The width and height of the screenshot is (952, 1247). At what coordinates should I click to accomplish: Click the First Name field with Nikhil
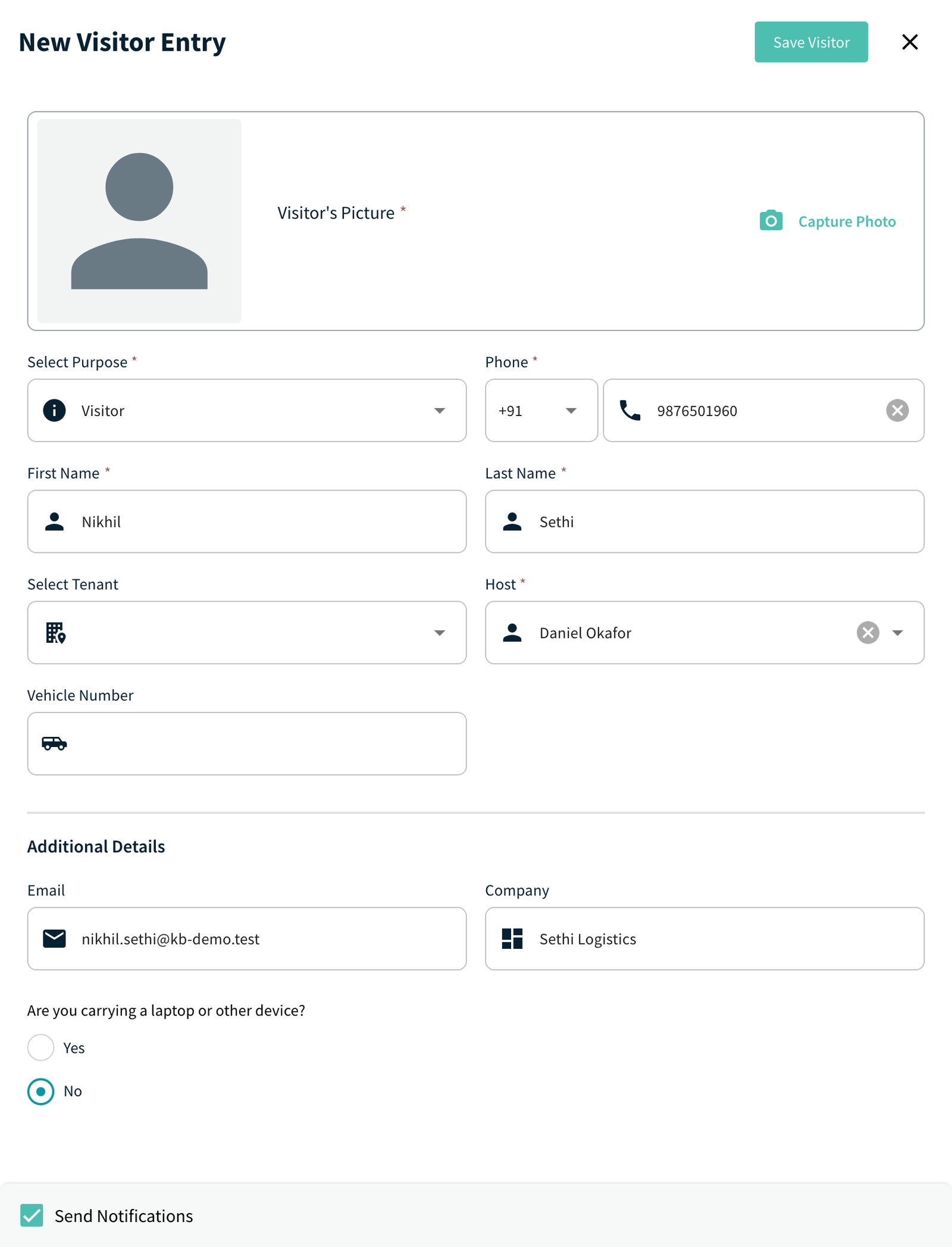pos(247,521)
